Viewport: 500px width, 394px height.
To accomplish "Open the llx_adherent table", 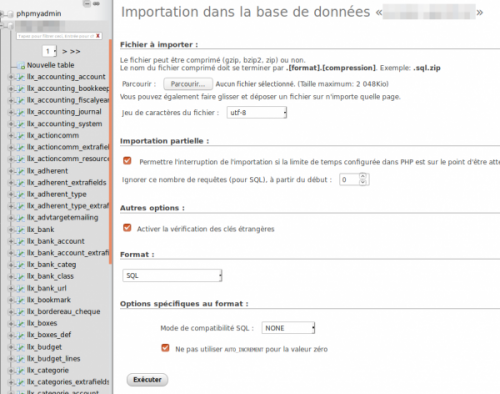I will 48,171.
